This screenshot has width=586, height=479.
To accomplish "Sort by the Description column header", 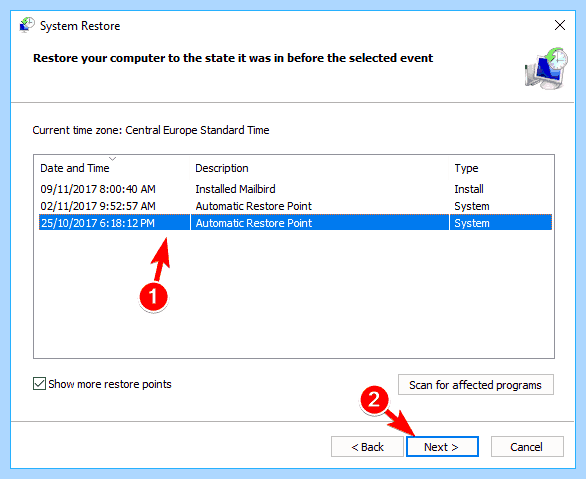I will click(x=320, y=168).
